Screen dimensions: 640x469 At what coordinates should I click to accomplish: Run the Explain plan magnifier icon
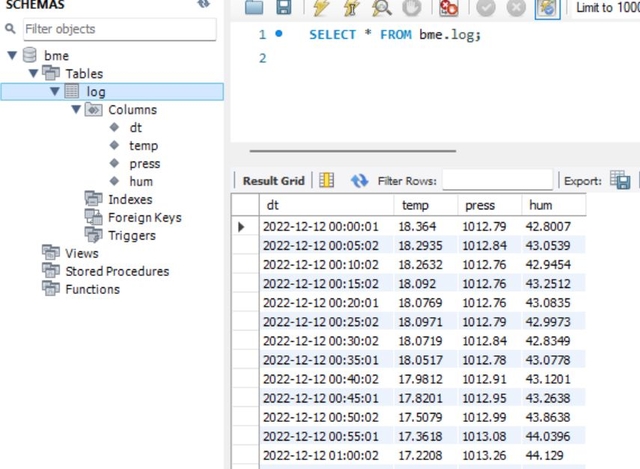pos(382,7)
